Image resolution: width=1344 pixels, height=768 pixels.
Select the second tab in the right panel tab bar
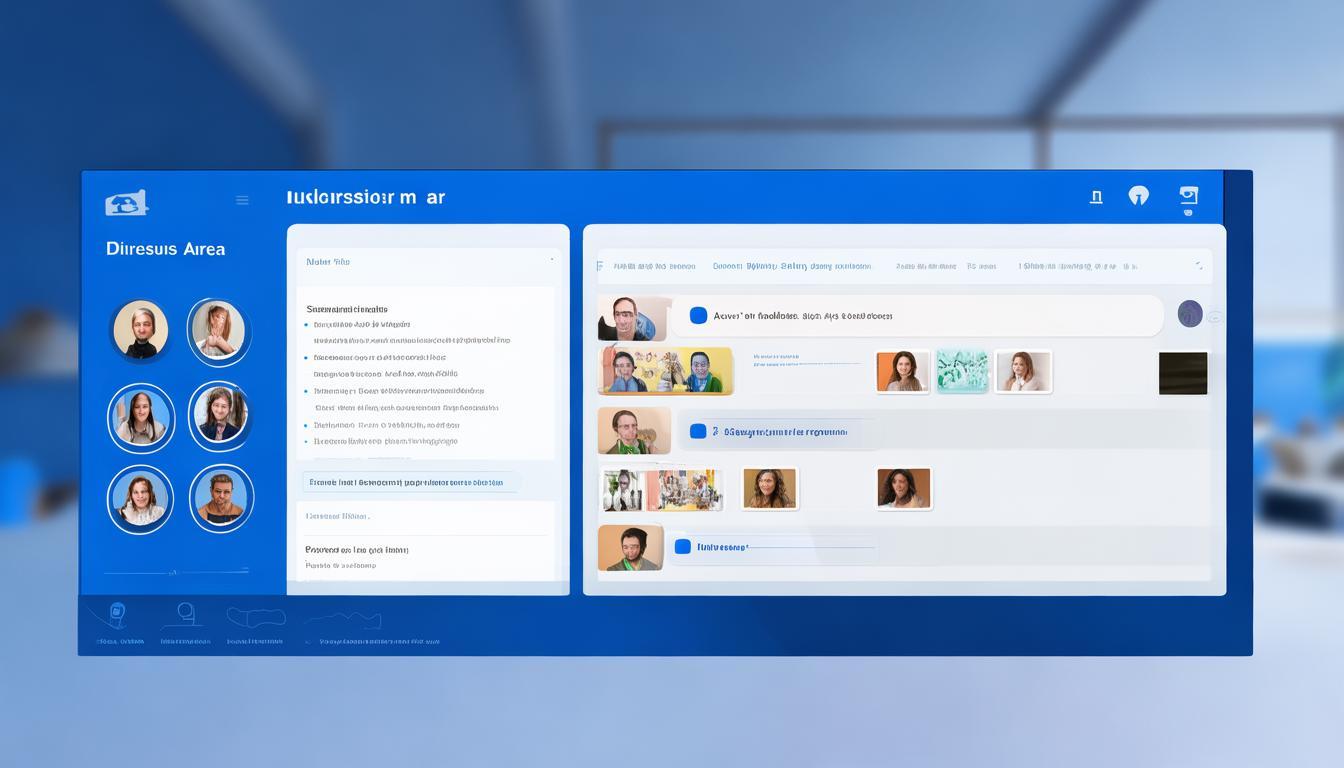[791, 267]
